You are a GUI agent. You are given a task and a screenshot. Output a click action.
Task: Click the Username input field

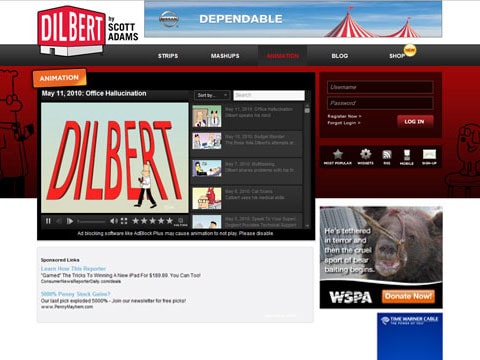(x=380, y=87)
